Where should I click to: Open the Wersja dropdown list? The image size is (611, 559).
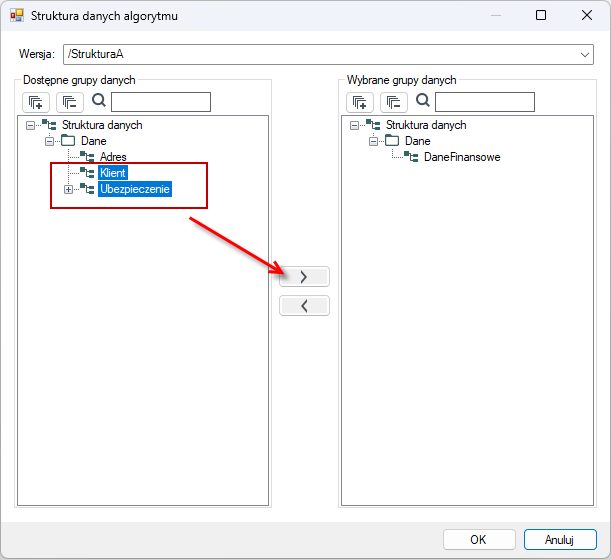pos(585,55)
